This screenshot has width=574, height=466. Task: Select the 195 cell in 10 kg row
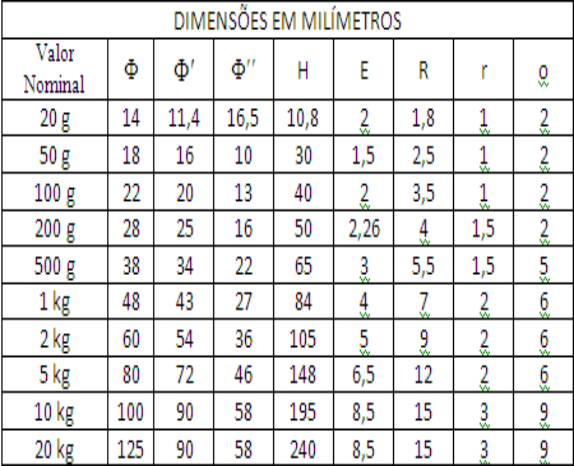[x=303, y=411]
